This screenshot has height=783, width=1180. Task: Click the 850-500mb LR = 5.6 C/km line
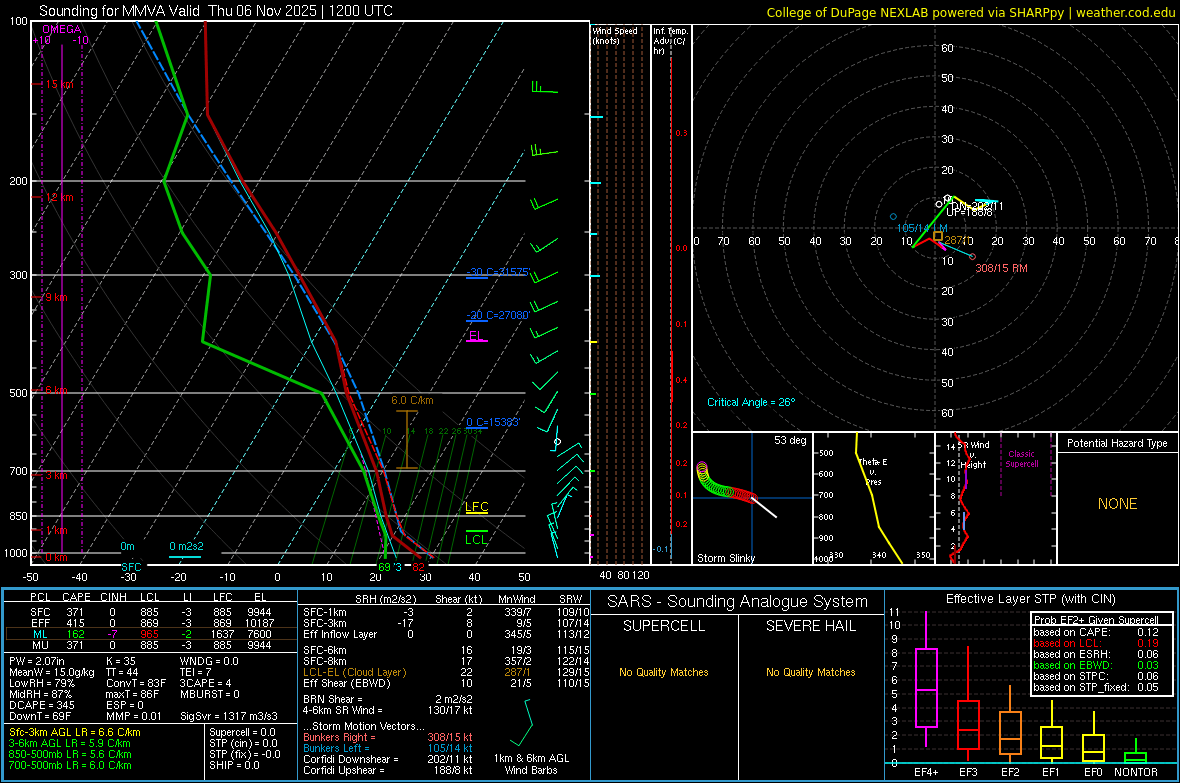[70, 754]
